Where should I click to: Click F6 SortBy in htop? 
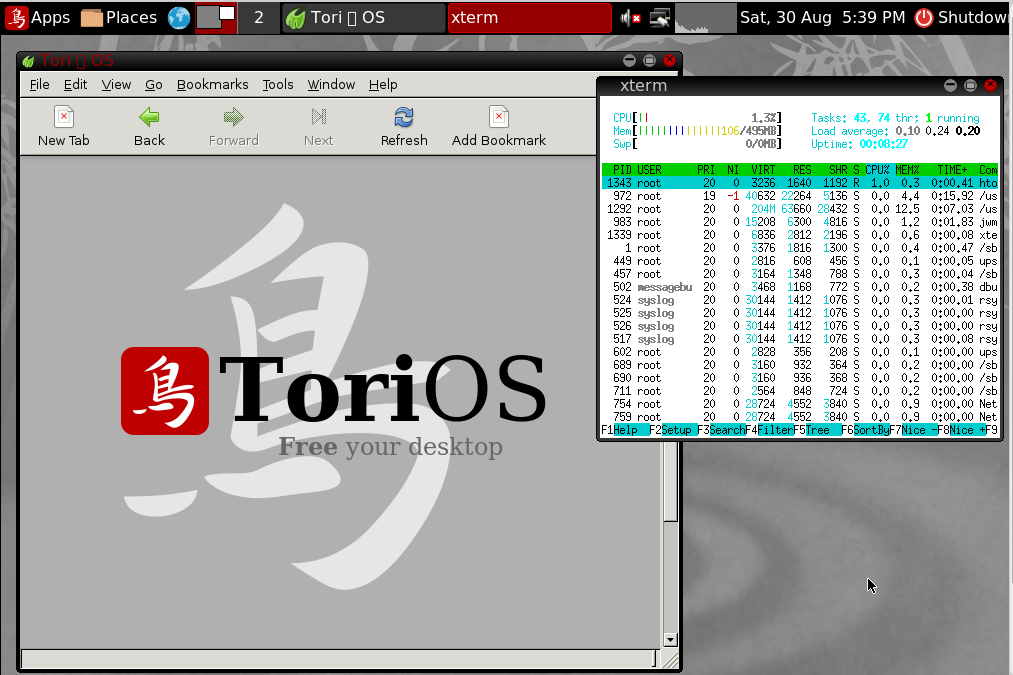point(866,430)
